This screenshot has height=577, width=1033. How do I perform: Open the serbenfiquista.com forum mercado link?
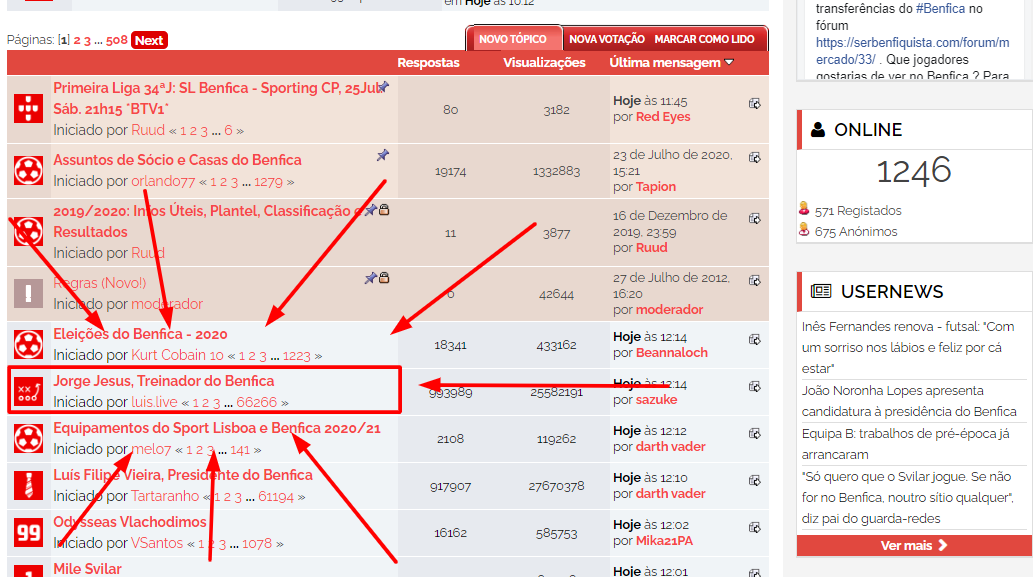point(912,51)
